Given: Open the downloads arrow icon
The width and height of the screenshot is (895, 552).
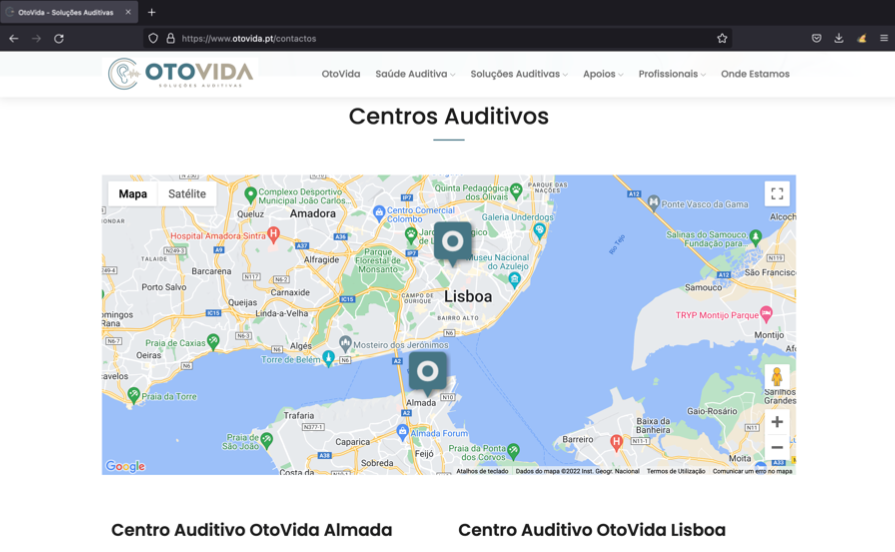Looking at the screenshot, I should 838,38.
